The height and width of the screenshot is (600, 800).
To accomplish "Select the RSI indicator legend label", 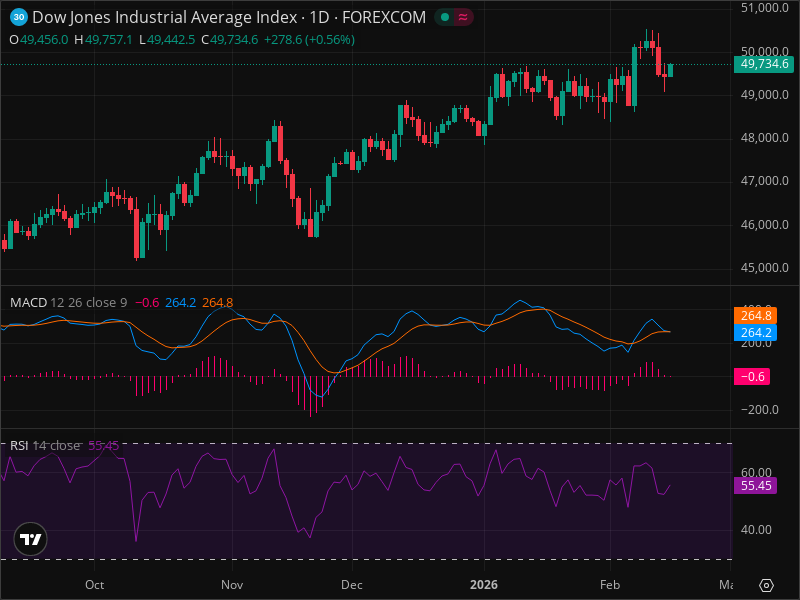I will pos(19,445).
